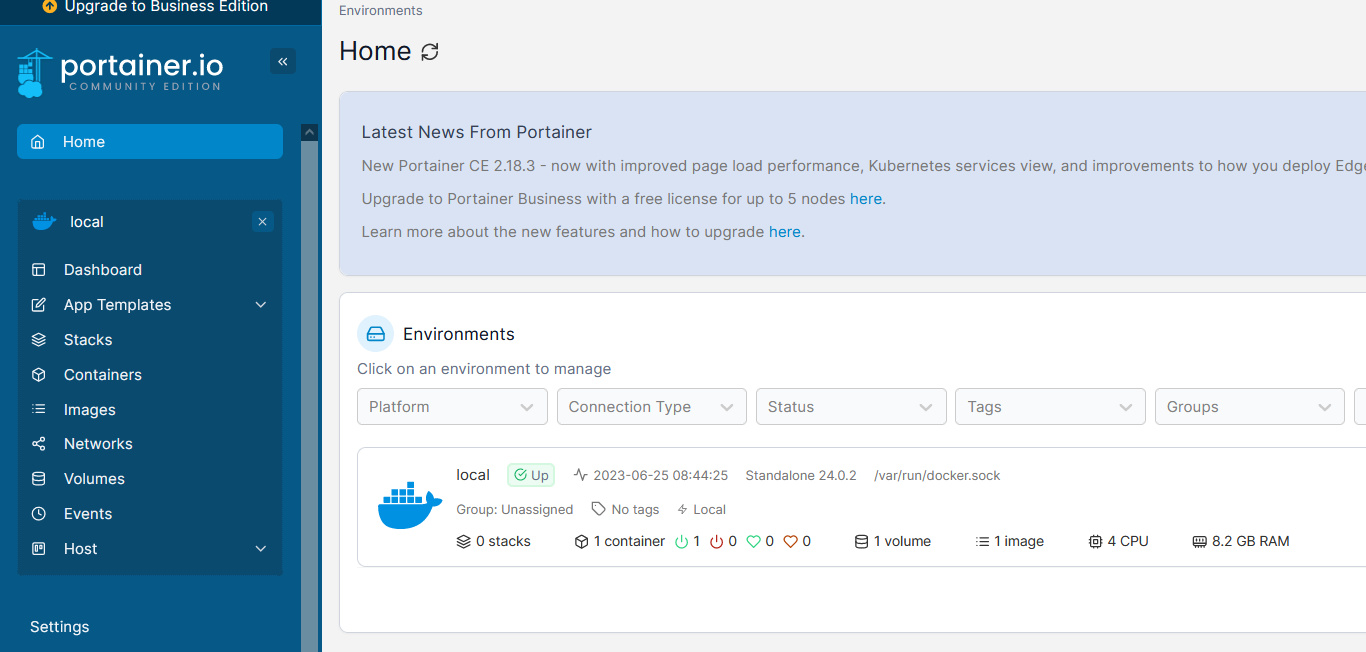Click the Environments breadcrumb
This screenshot has width=1366, height=652.
pyautogui.click(x=381, y=11)
